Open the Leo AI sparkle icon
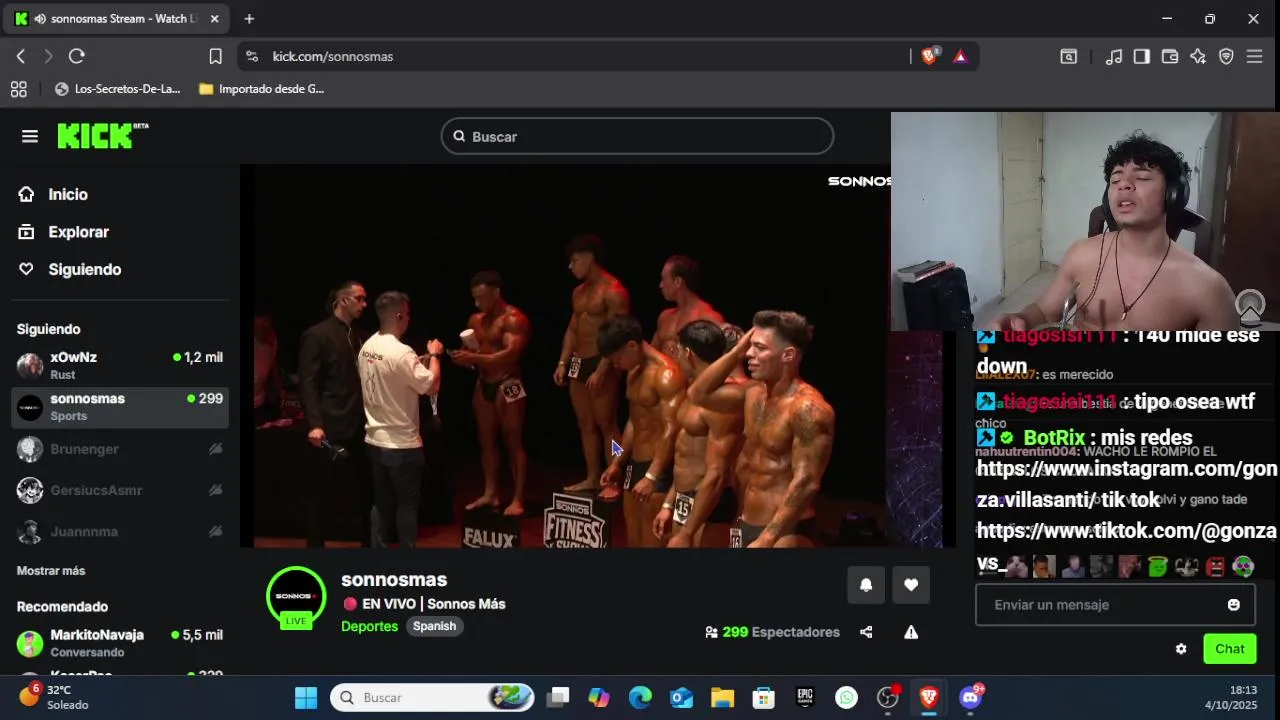 pos(1198,56)
